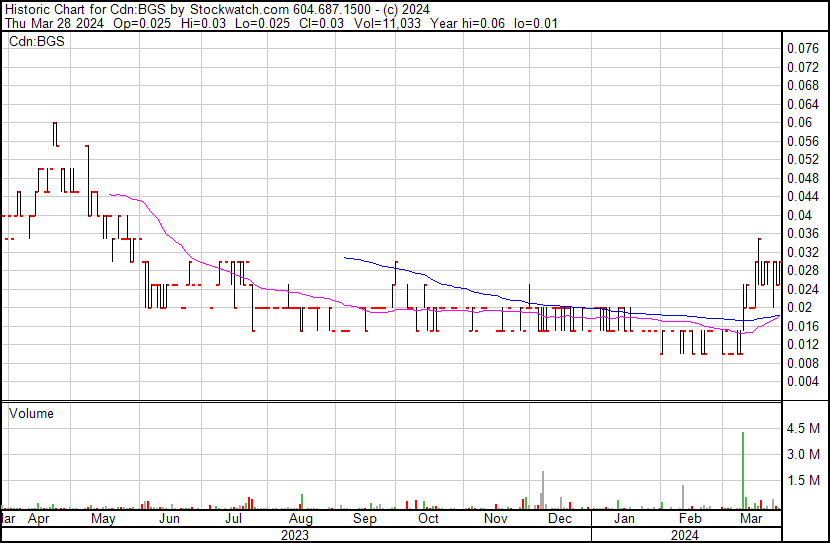Click the Jan month marker

pyautogui.click(x=624, y=519)
